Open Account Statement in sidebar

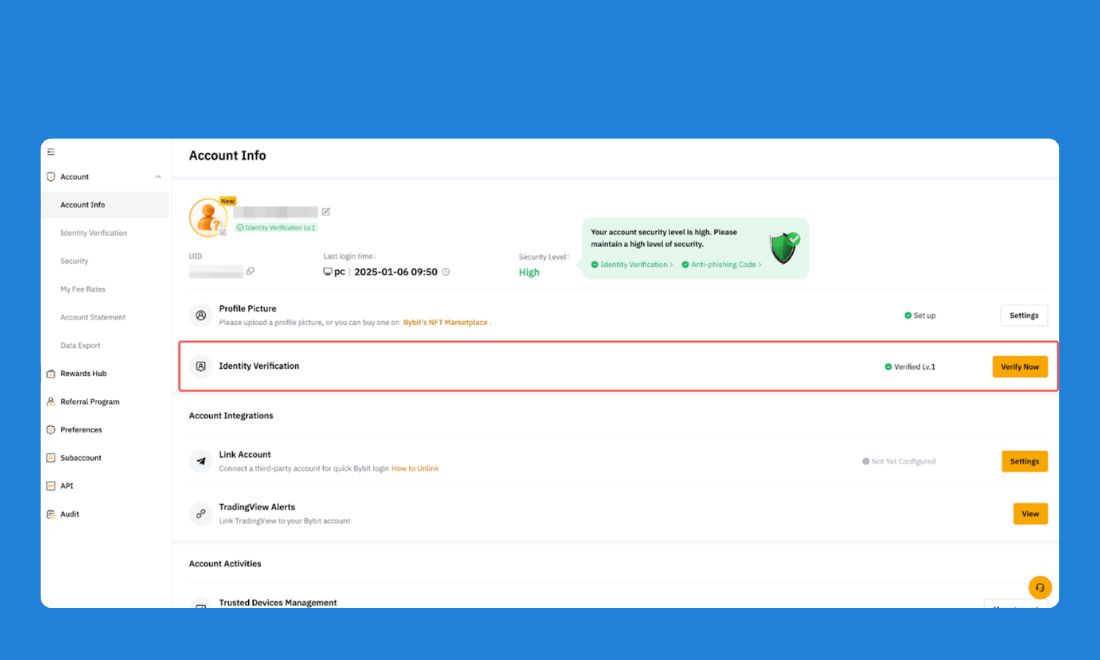(x=93, y=317)
